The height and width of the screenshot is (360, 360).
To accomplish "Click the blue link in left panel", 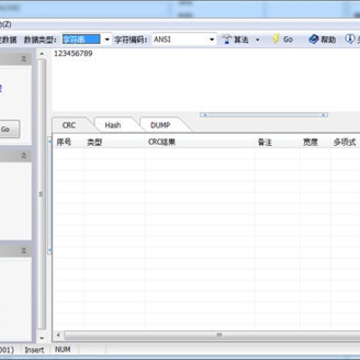I will click(1, 88).
